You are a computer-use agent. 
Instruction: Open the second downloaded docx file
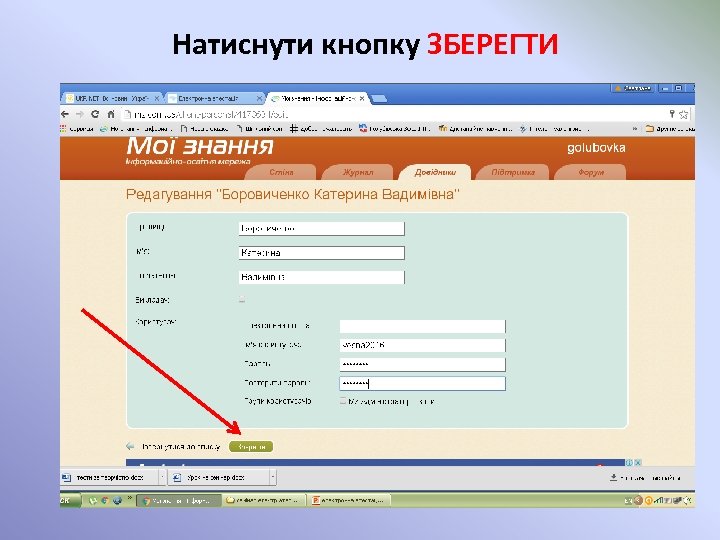[218, 478]
